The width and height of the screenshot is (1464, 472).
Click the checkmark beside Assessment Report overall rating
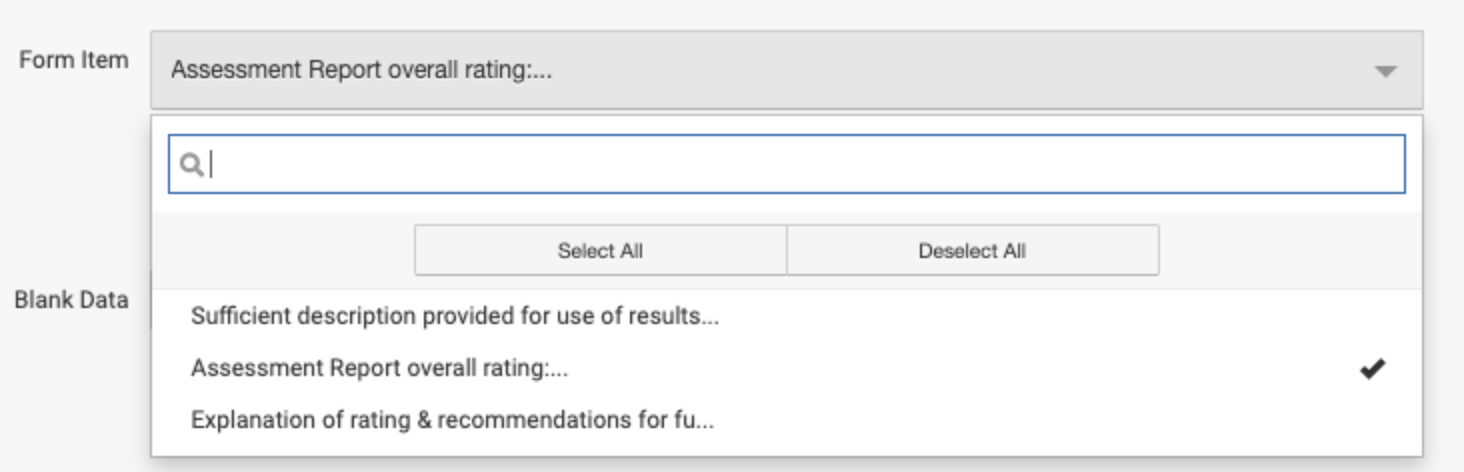pyautogui.click(x=1372, y=368)
